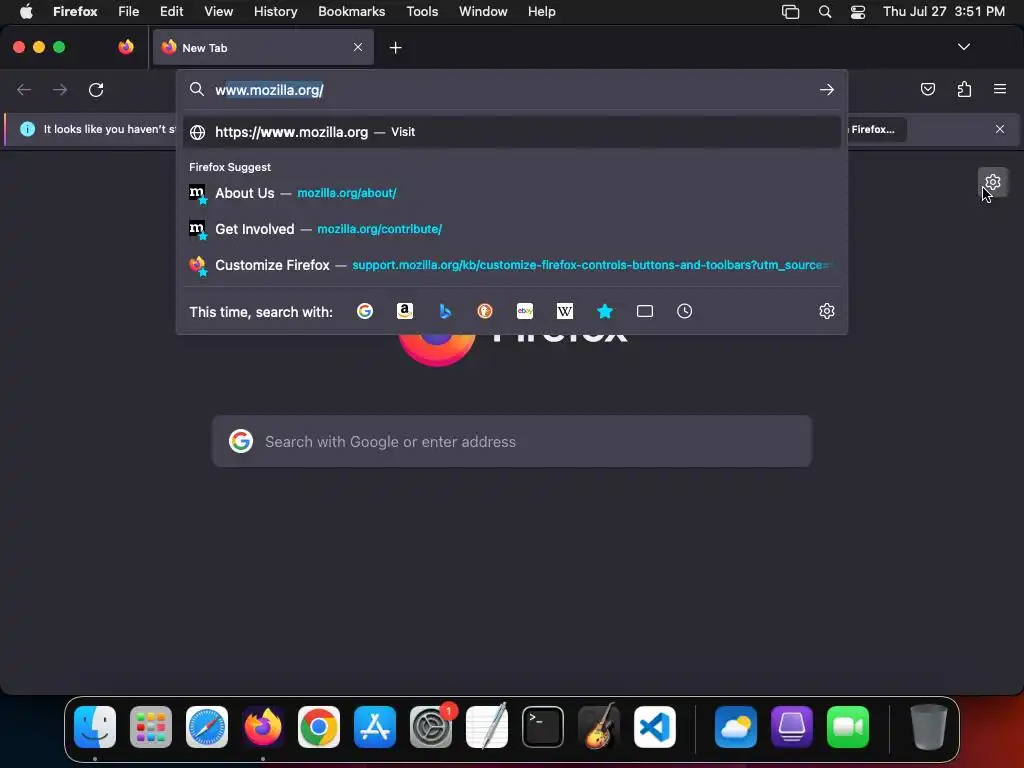Open the Firefox app menu in menu bar

click(x=75, y=11)
